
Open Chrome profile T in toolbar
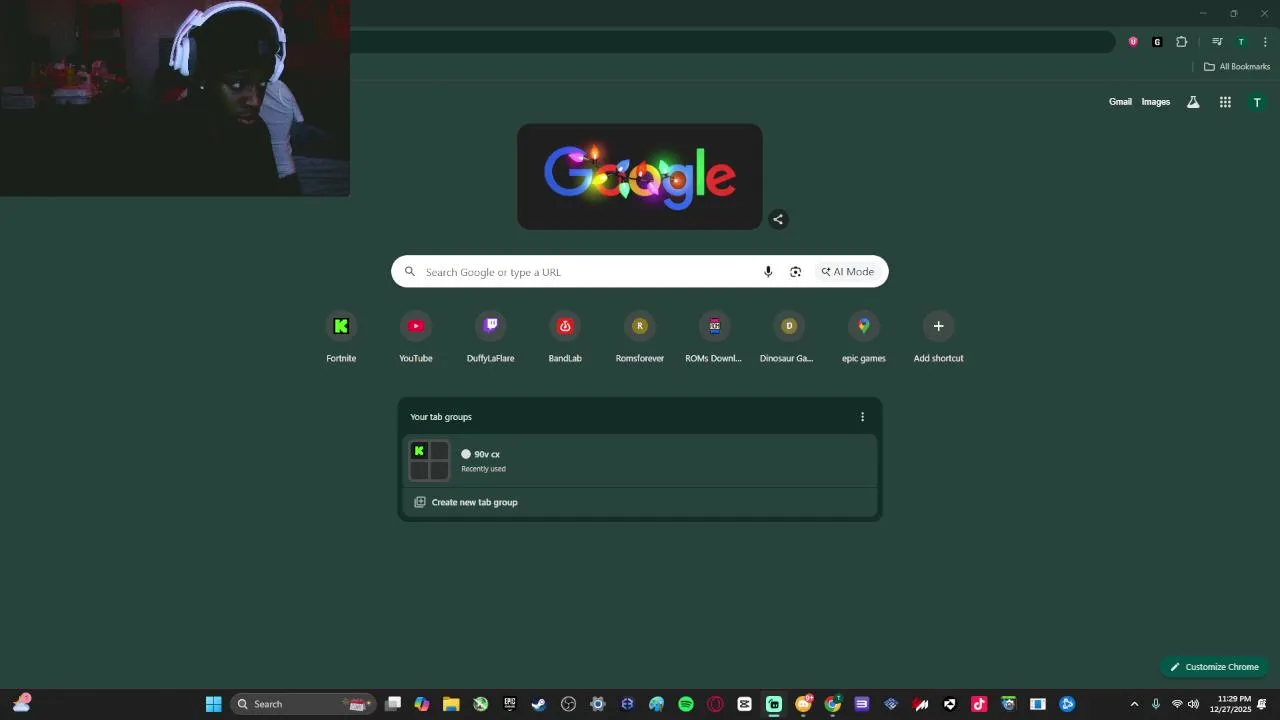point(1241,42)
